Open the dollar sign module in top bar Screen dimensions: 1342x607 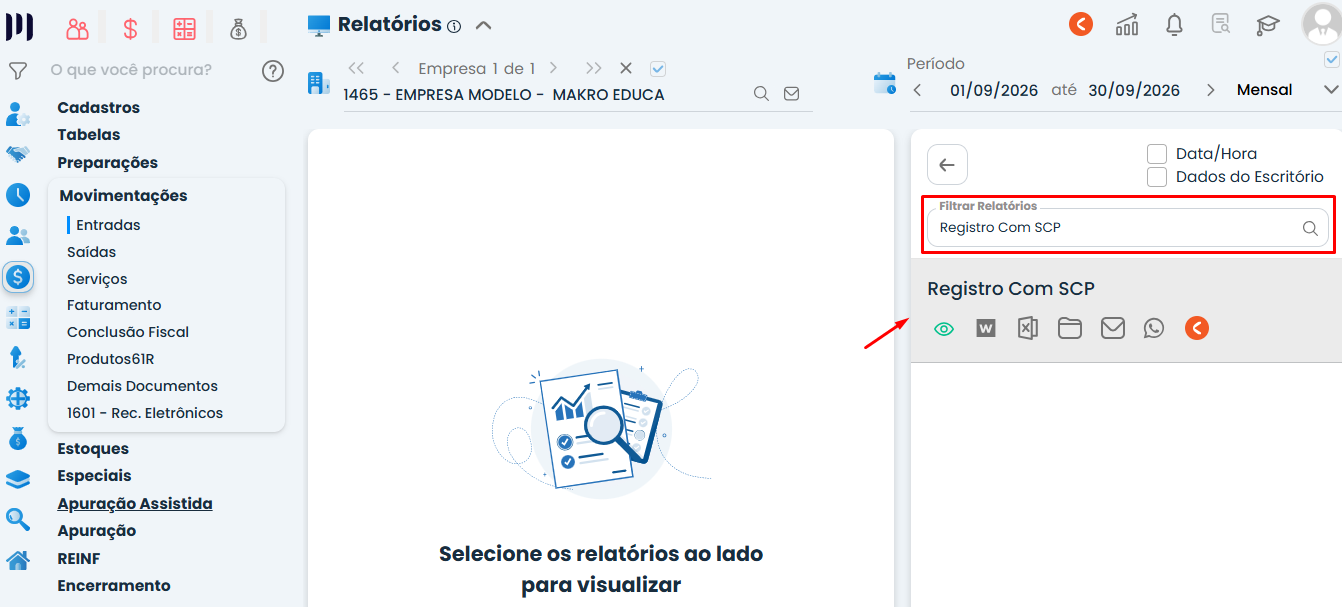click(131, 29)
